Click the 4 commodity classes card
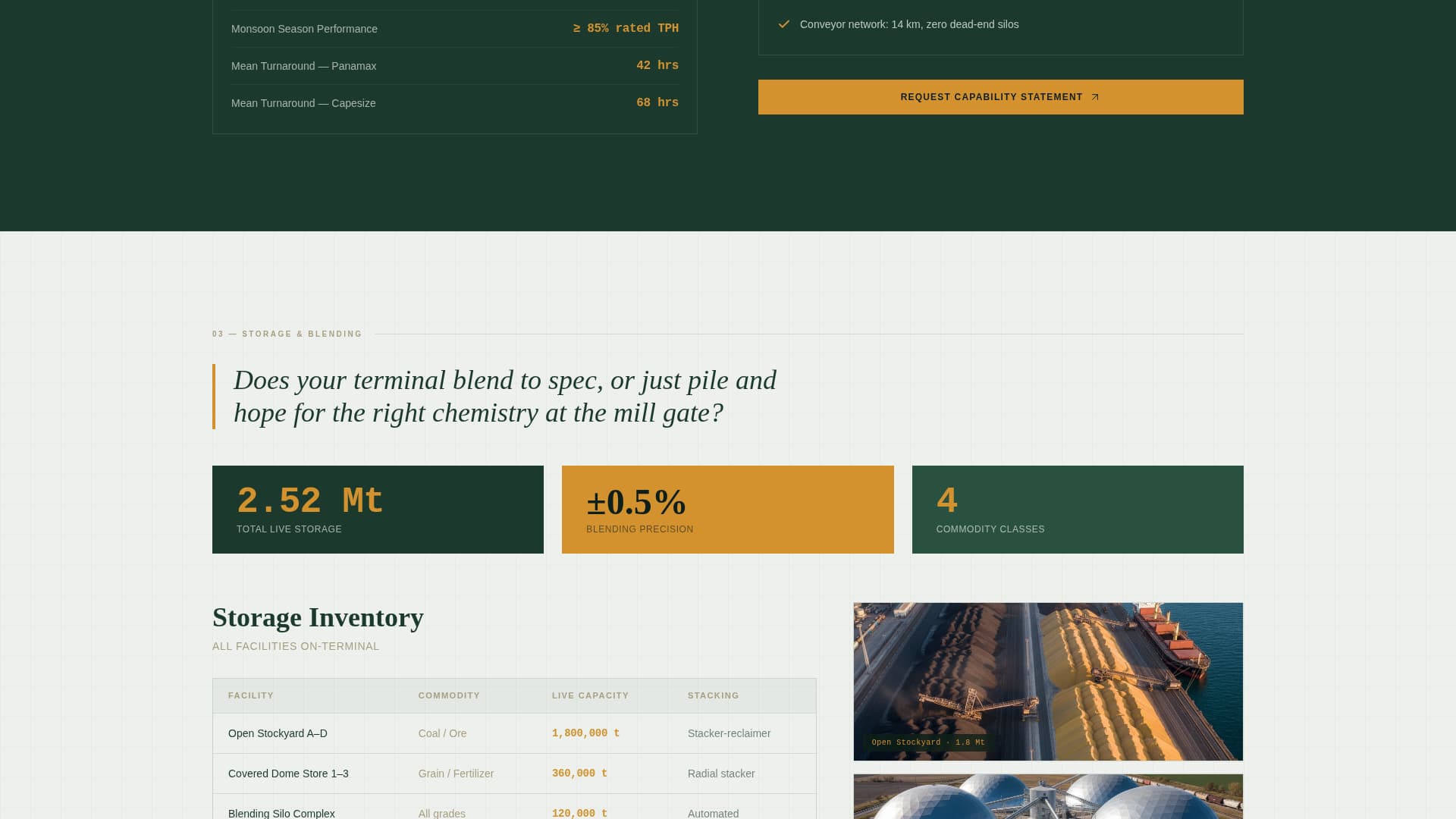 pyautogui.click(x=1078, y=509)
